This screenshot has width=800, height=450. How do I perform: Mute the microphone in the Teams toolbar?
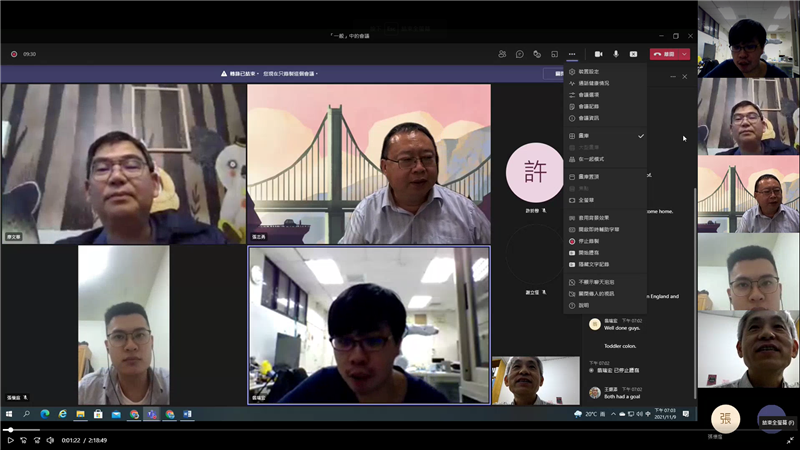click(x=616, y=54)
